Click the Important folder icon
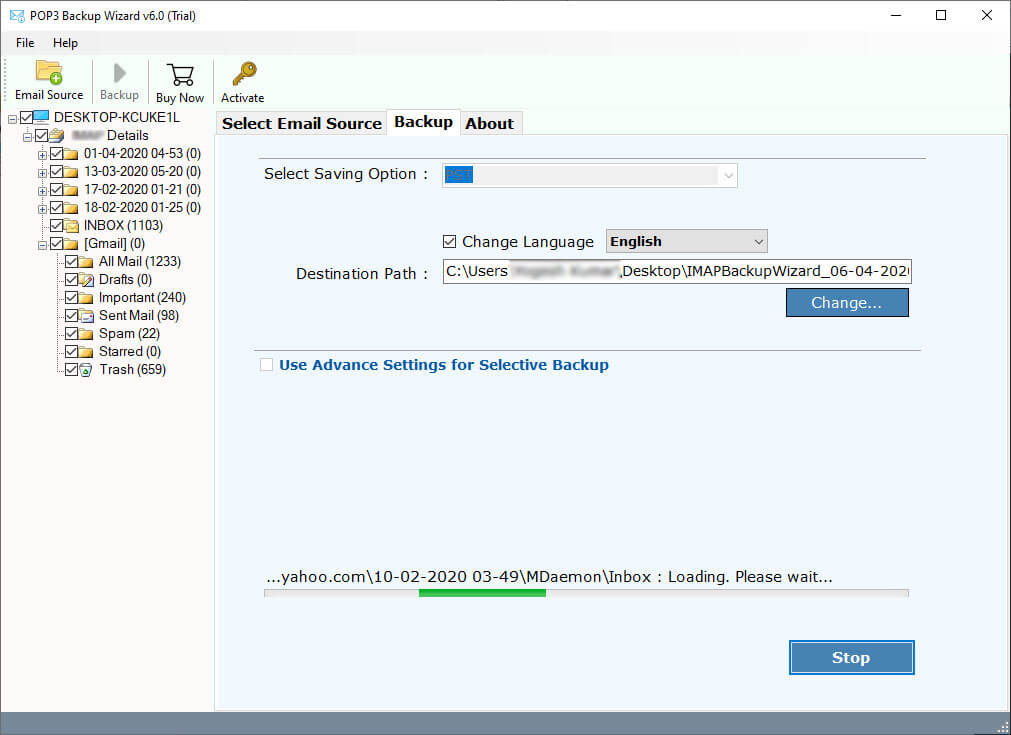 [x=86, y=298]
